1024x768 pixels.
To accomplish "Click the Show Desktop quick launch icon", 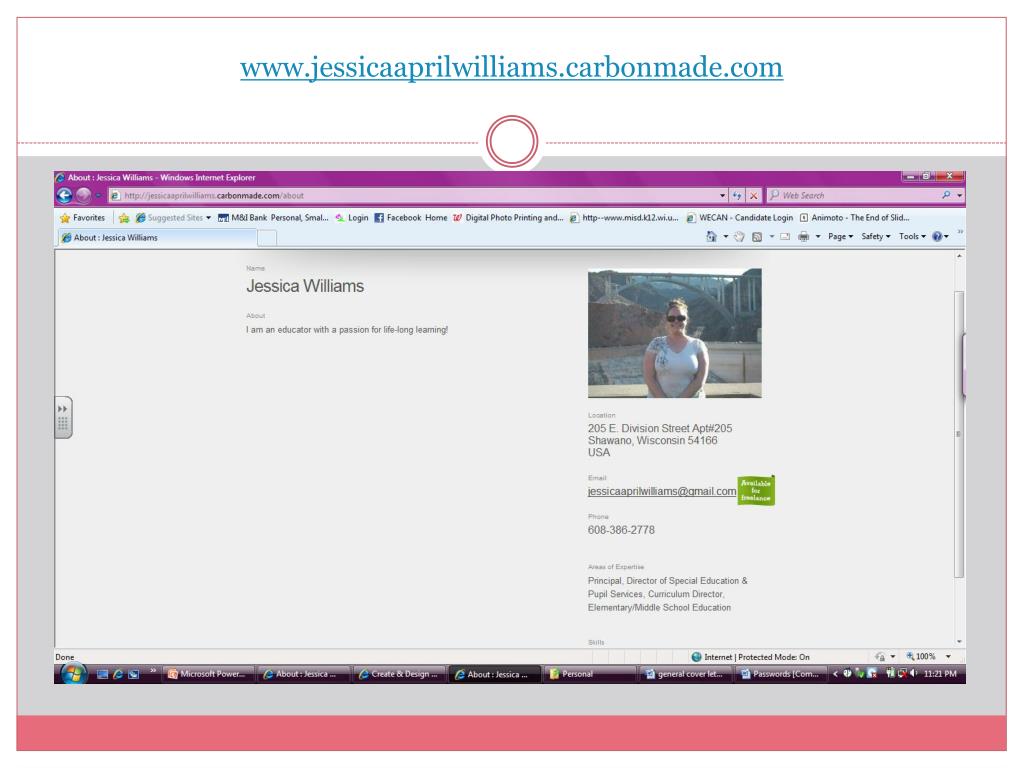I will (103, 674).
